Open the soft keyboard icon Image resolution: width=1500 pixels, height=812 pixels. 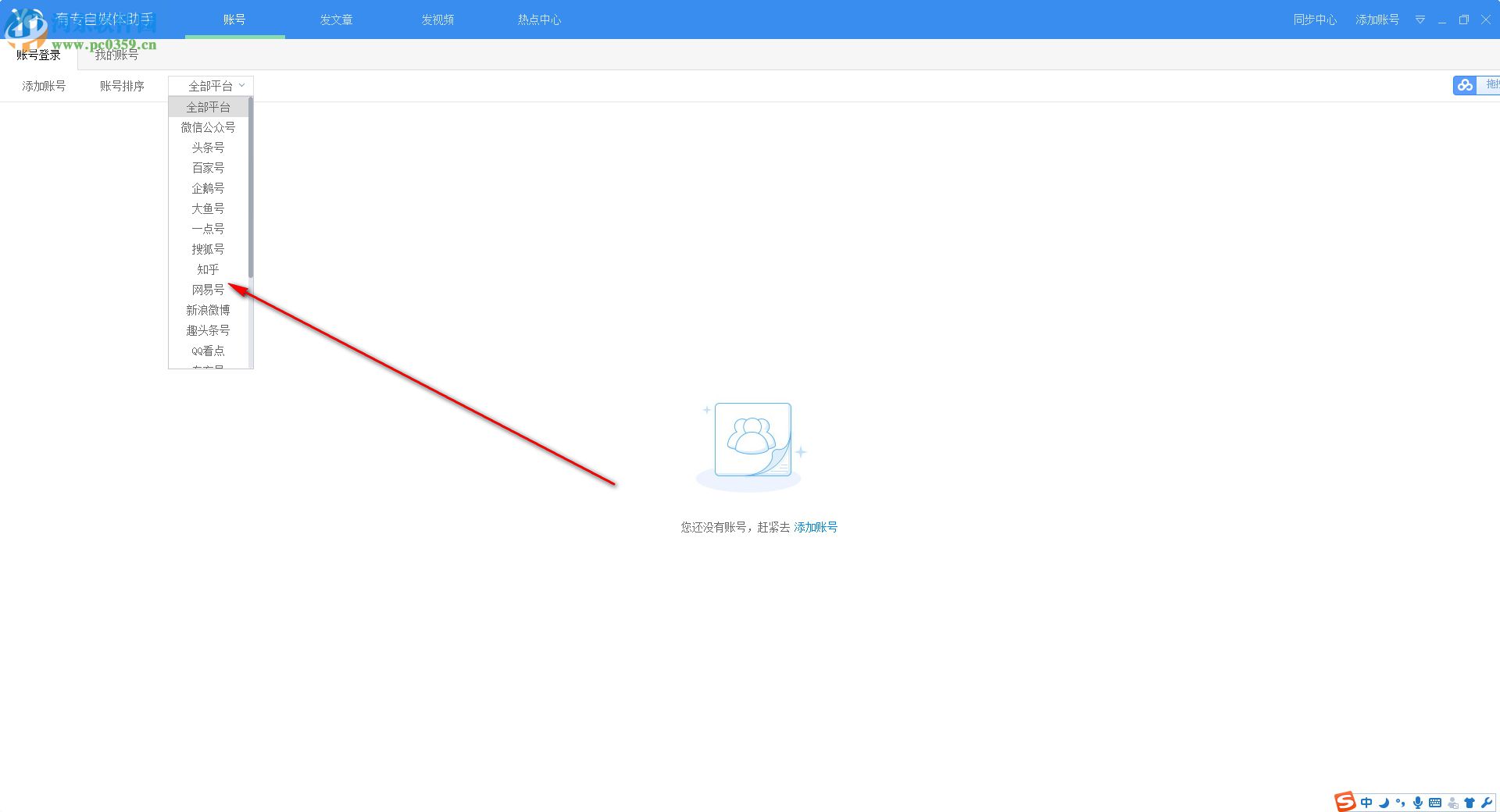(x=1435, y=803)
